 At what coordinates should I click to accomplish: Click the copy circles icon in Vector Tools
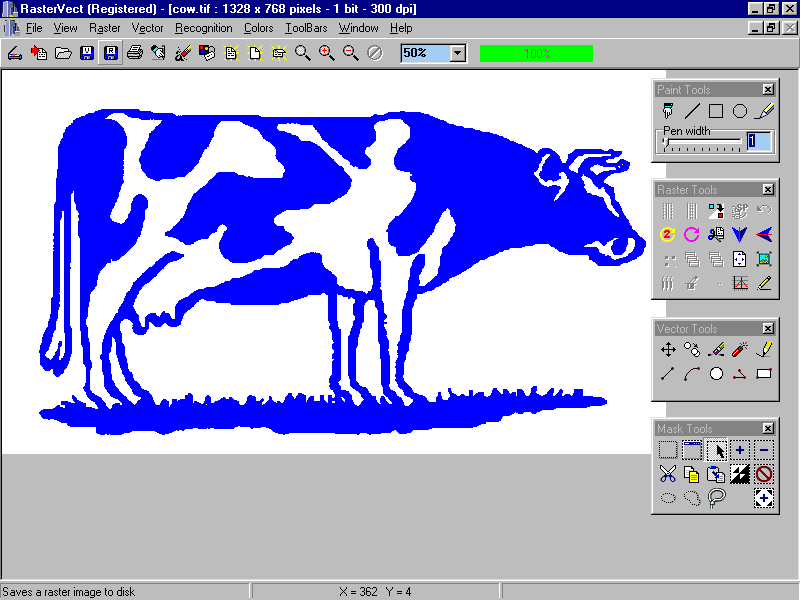click(692, 349)
